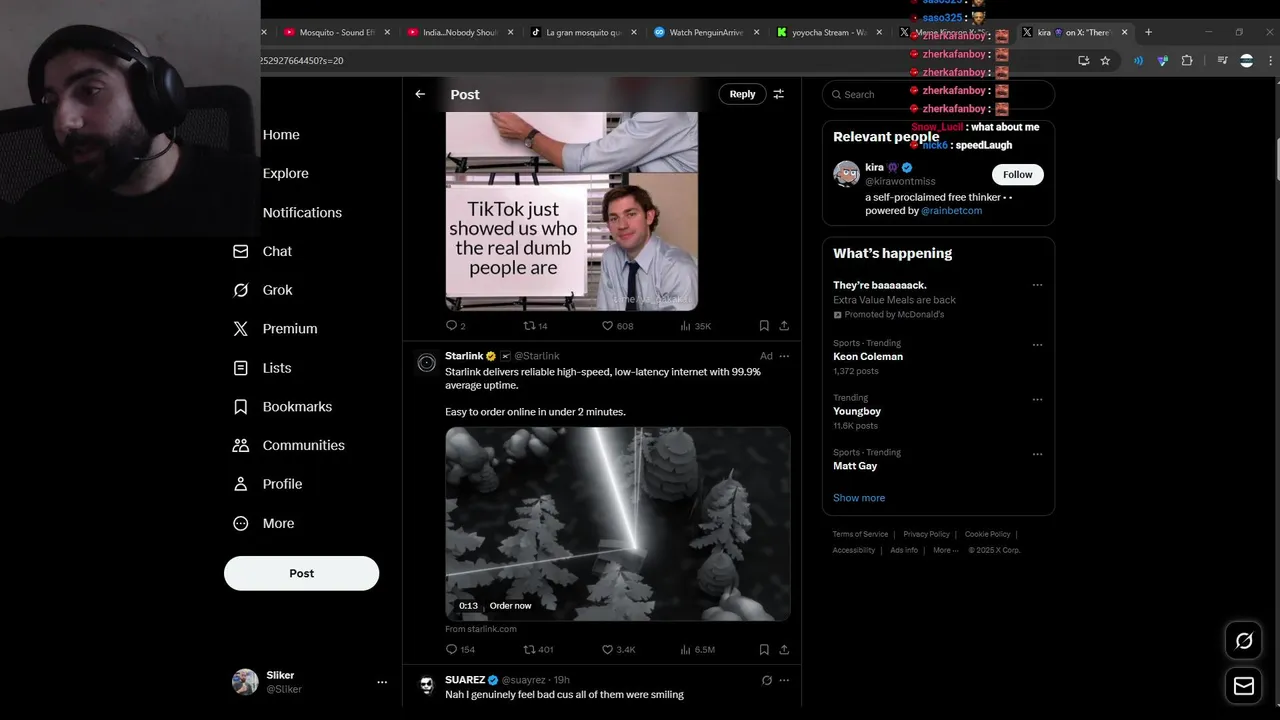Reply to the Starlink ad with 154 replies
Image resolution: width=1280 pixels, height=720 pixels.
(460, 650)
